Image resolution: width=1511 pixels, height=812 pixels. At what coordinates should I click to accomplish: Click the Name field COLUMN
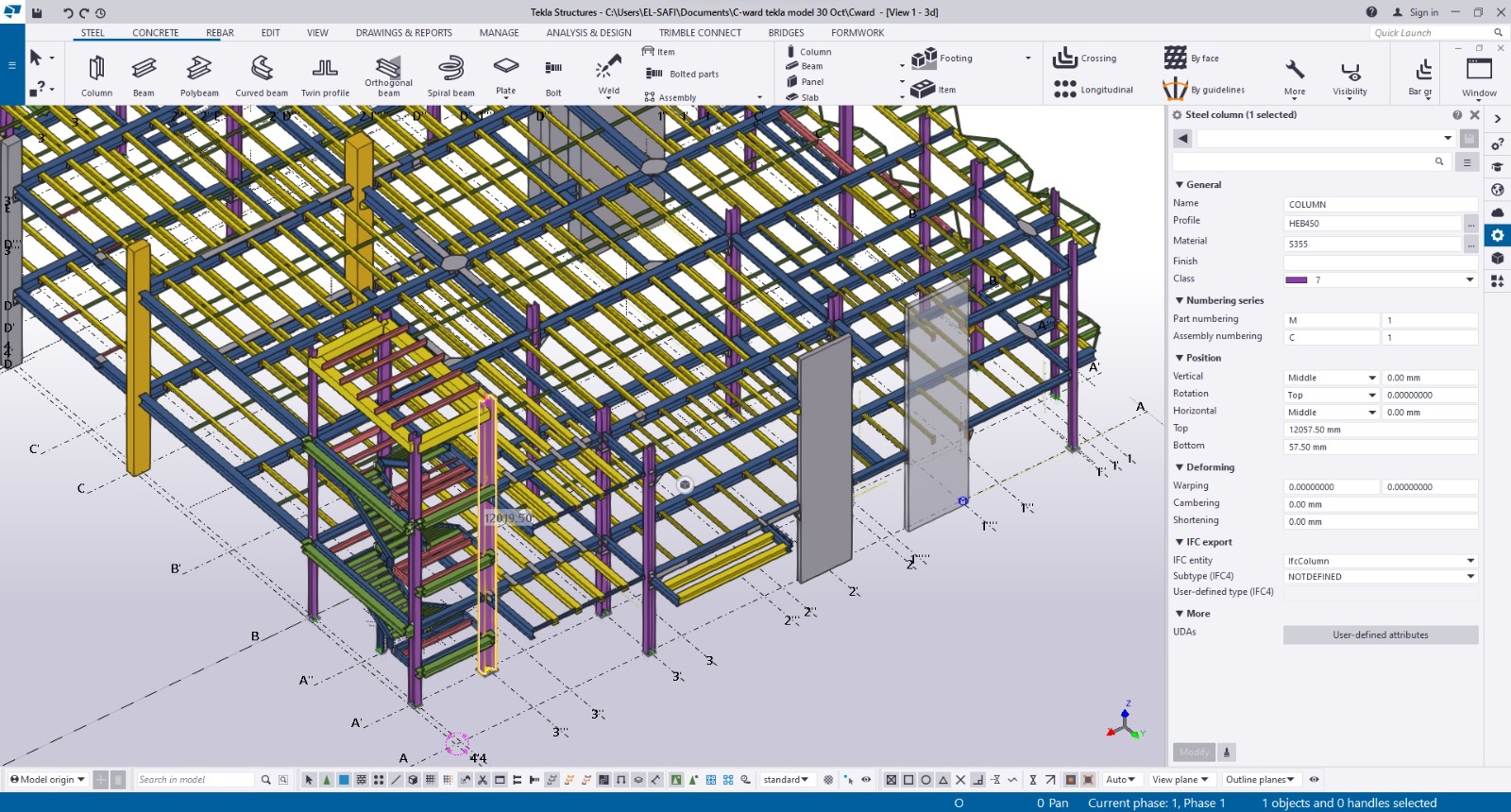pyautogui.click(x=1381, y=205)
